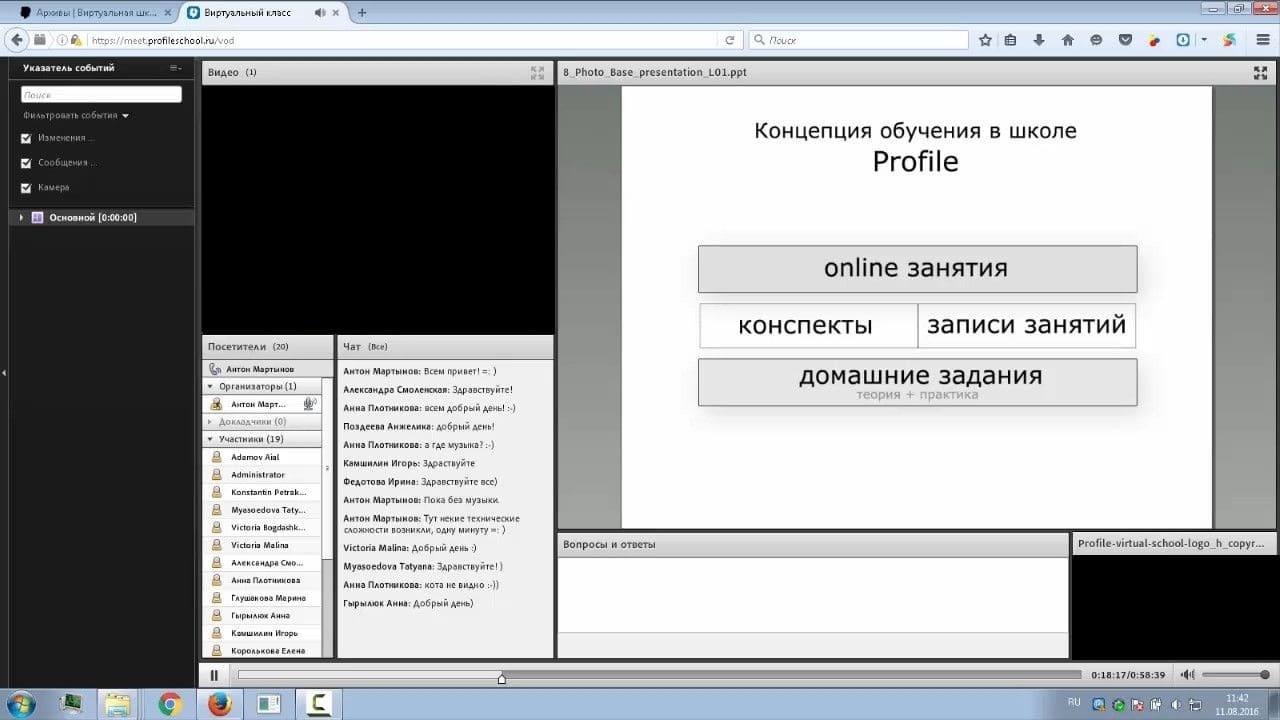The width and height of the screenshot is (1280, 720).
Task: Click the RU language indicator
Action: [1074, 702]
